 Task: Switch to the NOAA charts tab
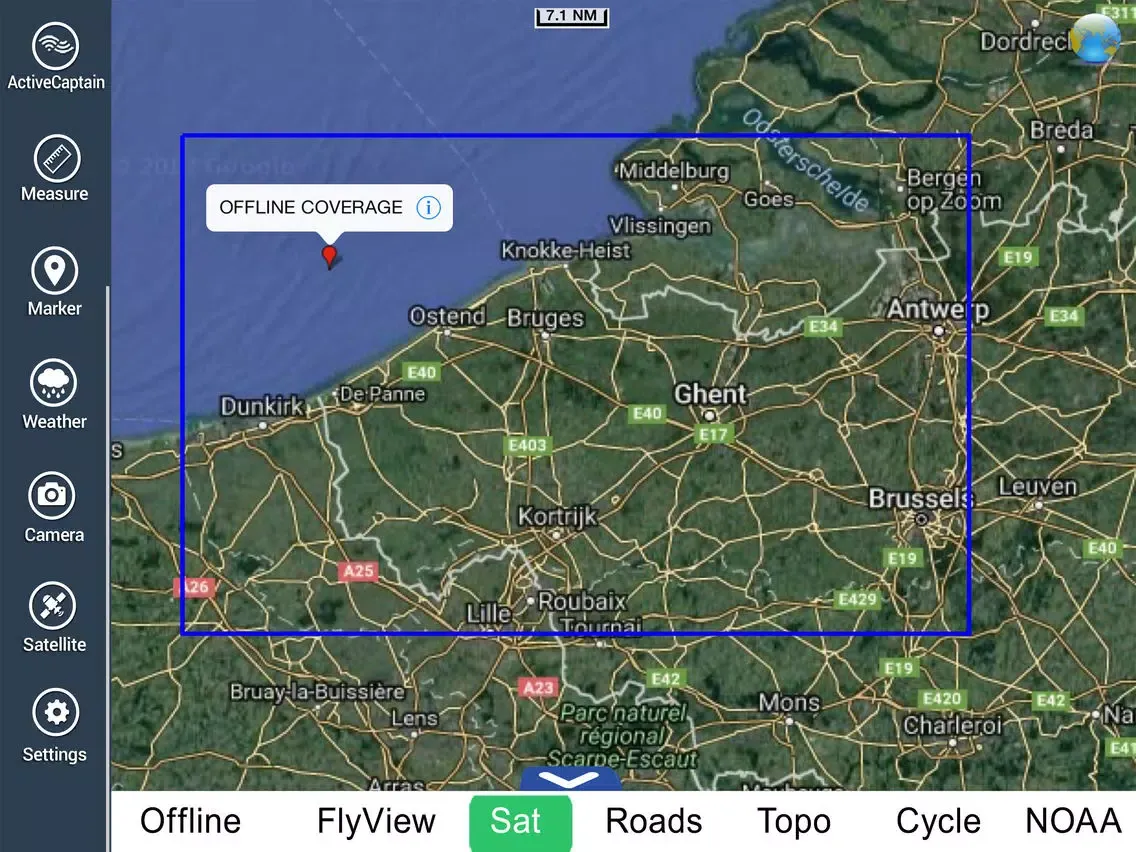pos(1073,821)
